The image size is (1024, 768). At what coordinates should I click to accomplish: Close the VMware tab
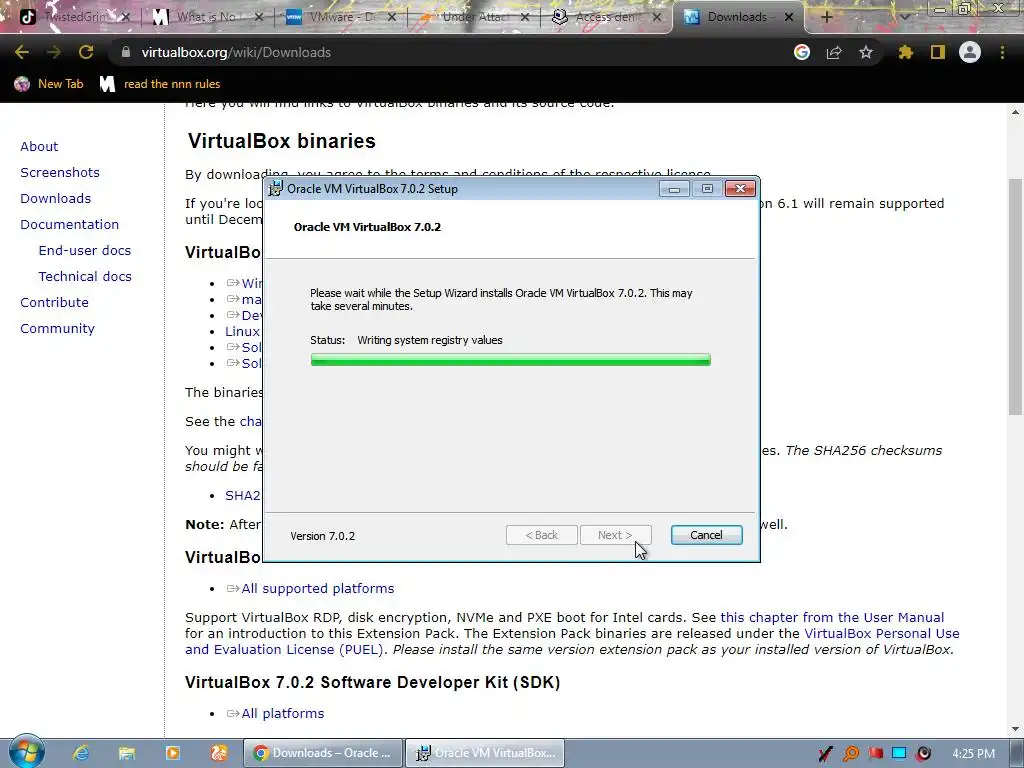click(392, 17)
